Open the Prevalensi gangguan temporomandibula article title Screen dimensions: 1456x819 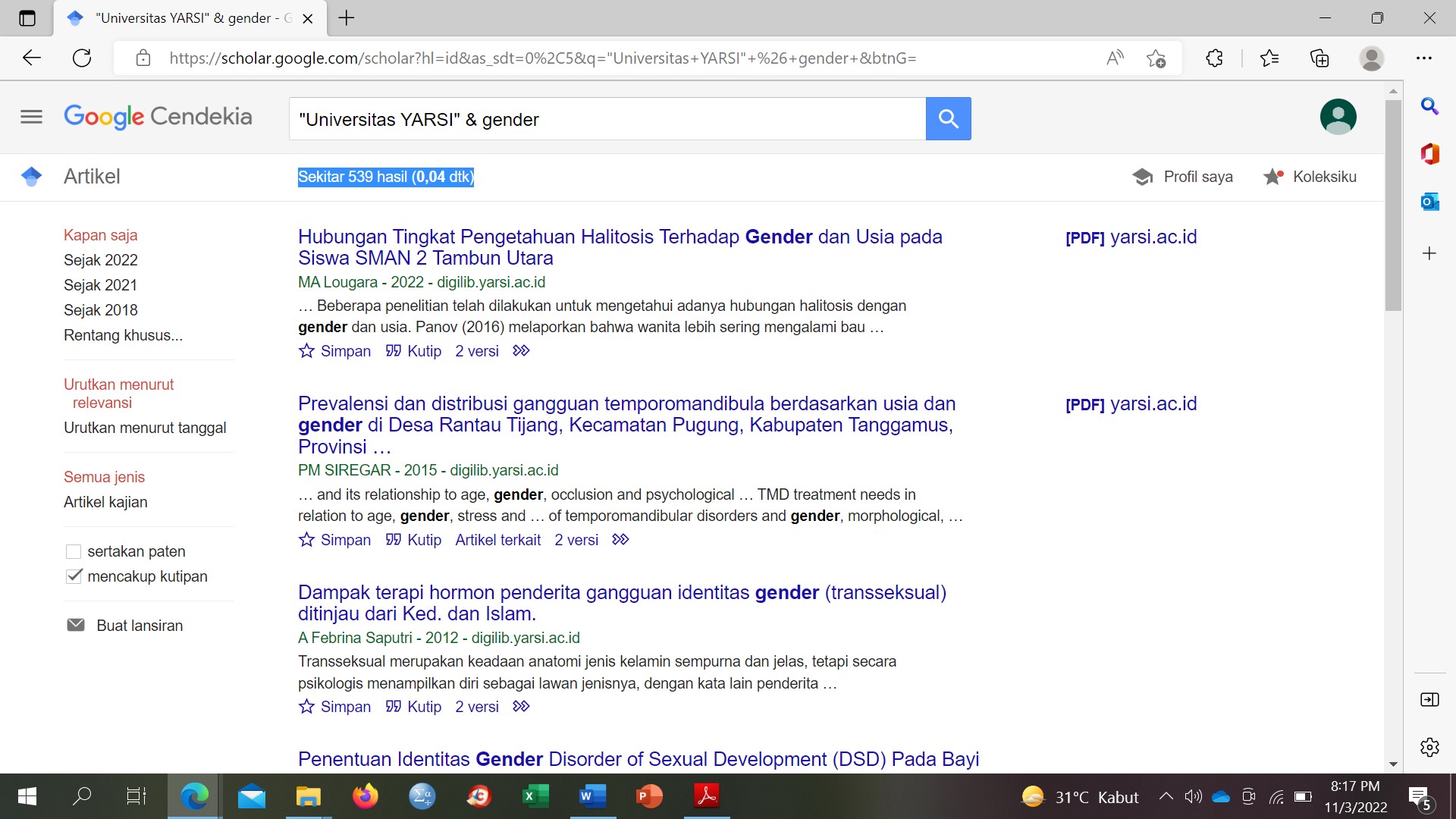[x=626, y=425]
